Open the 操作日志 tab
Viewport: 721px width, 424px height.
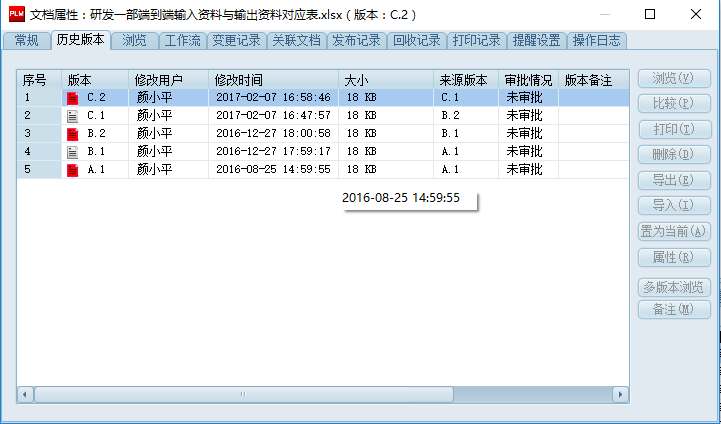[x=597, y=41]
